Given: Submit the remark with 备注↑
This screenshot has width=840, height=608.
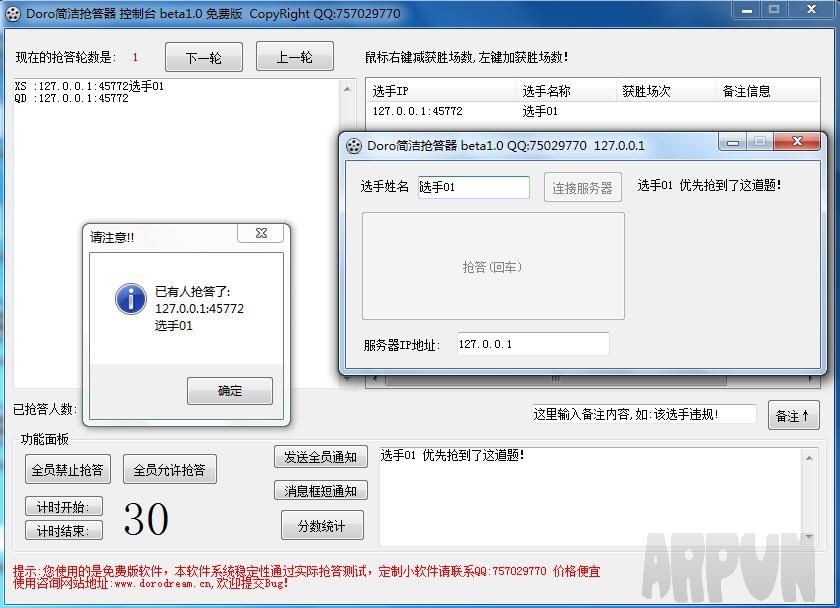Looking at the screenshot, I should 793,415.
